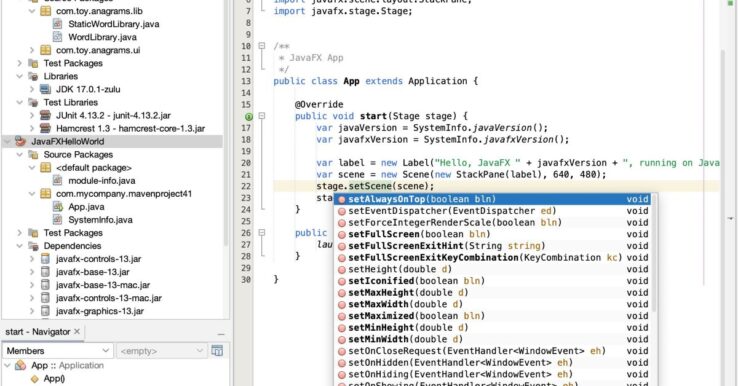Choose setFullScreen(boolean bln) completion
Image resolution: width=738 pixels, height=386 pixels.
click(x=493, y=234)
